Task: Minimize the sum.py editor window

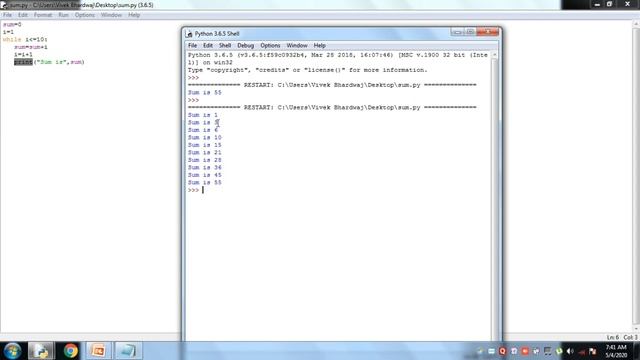Action: point(597,4)
